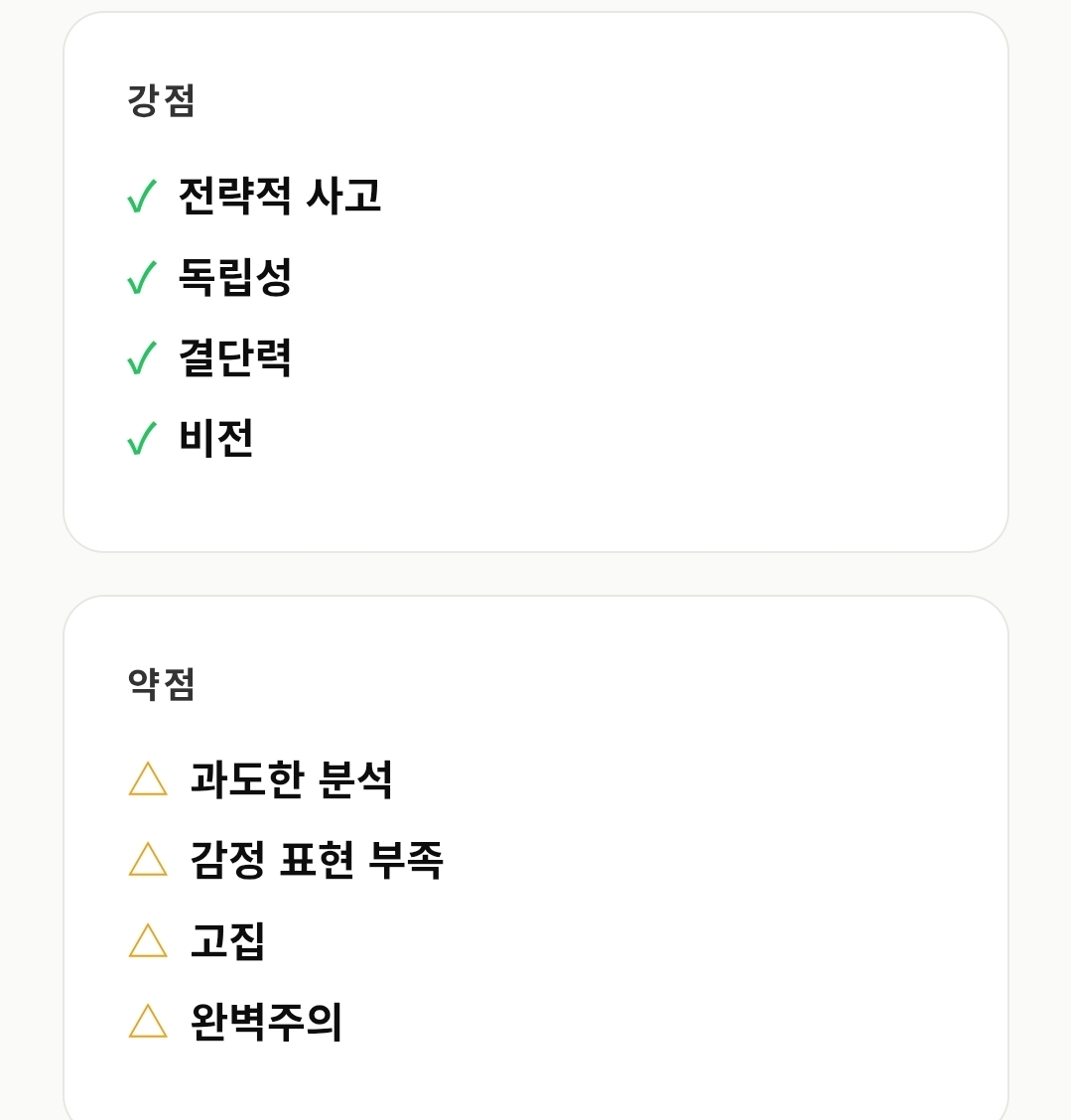Click the green checkmark beside 전략적 사고
1071x1120 pixels.
142,197
